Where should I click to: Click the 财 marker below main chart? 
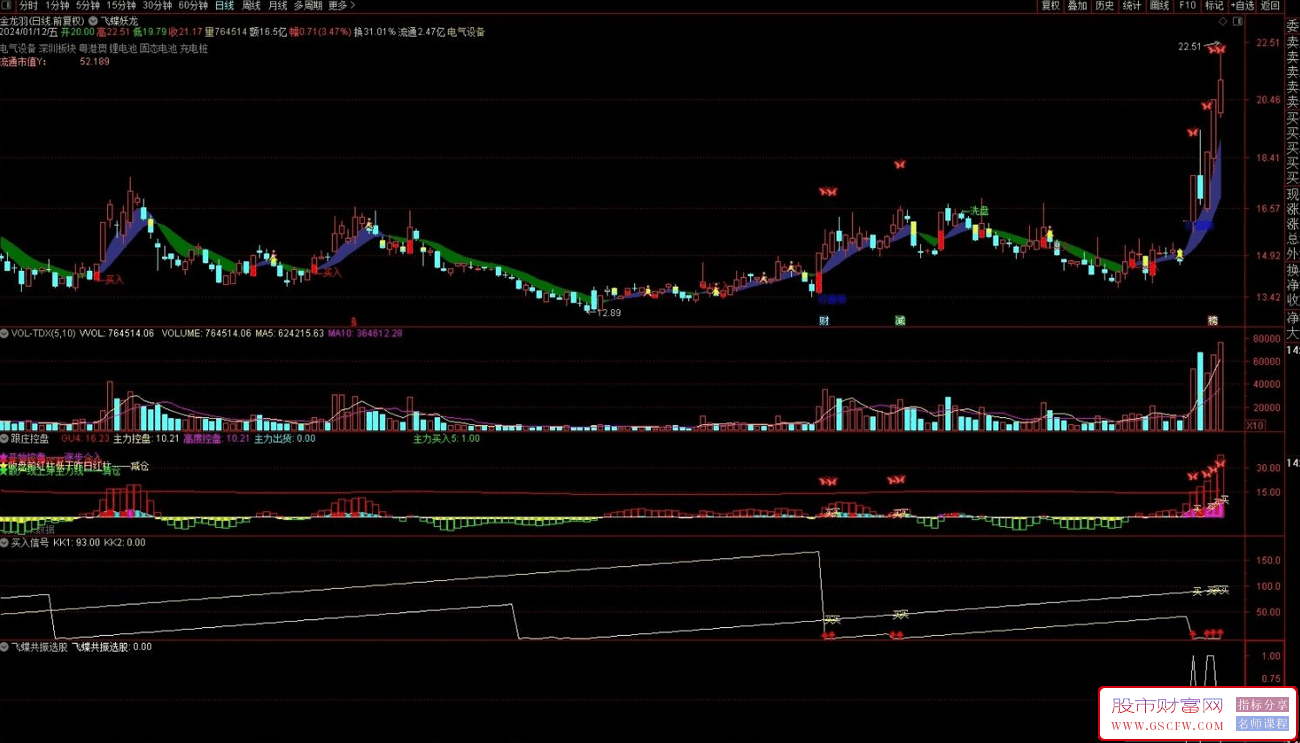pyautogui.click(x=824, y=321)
